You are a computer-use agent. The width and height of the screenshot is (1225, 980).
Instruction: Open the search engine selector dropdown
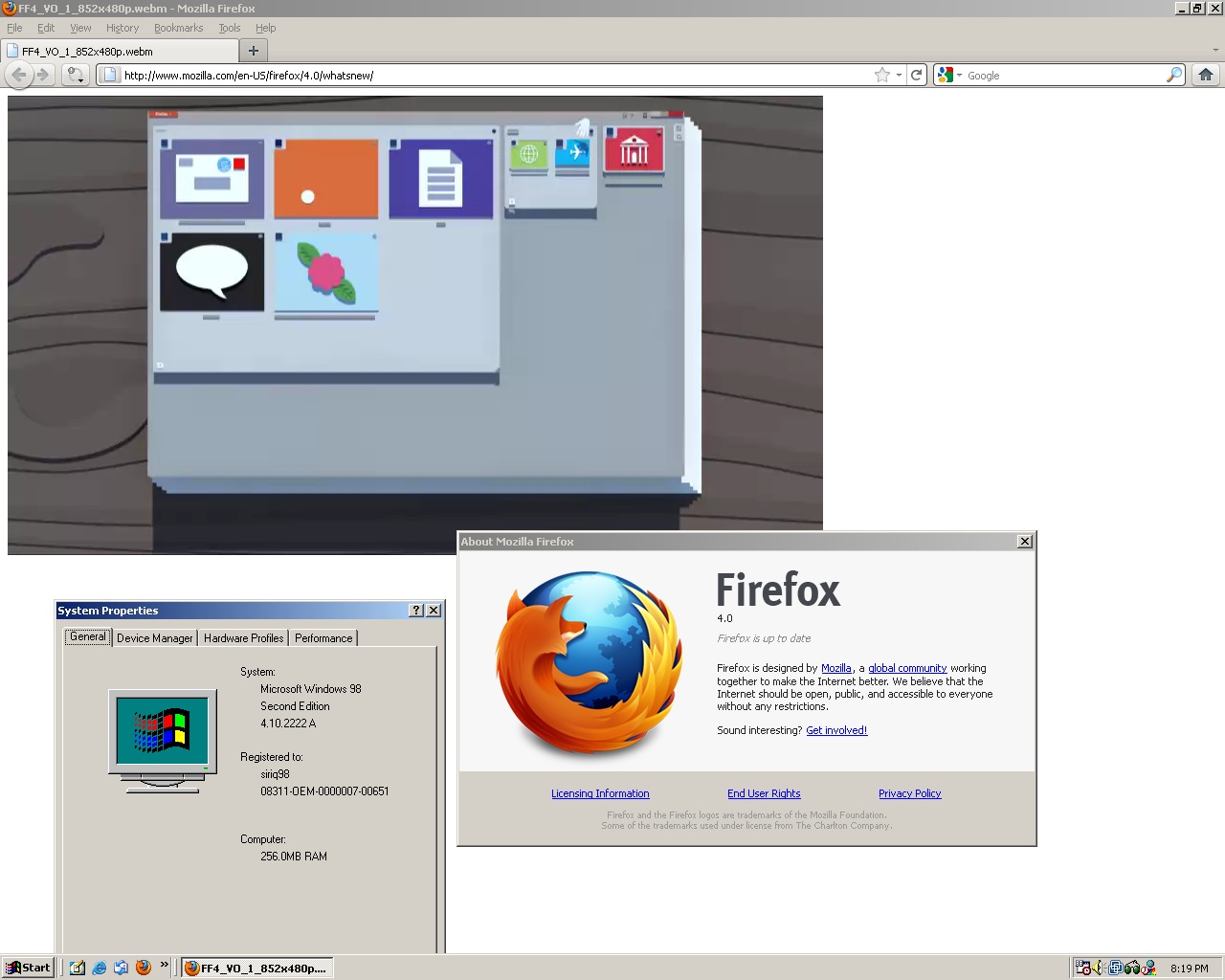pos(959,75)
